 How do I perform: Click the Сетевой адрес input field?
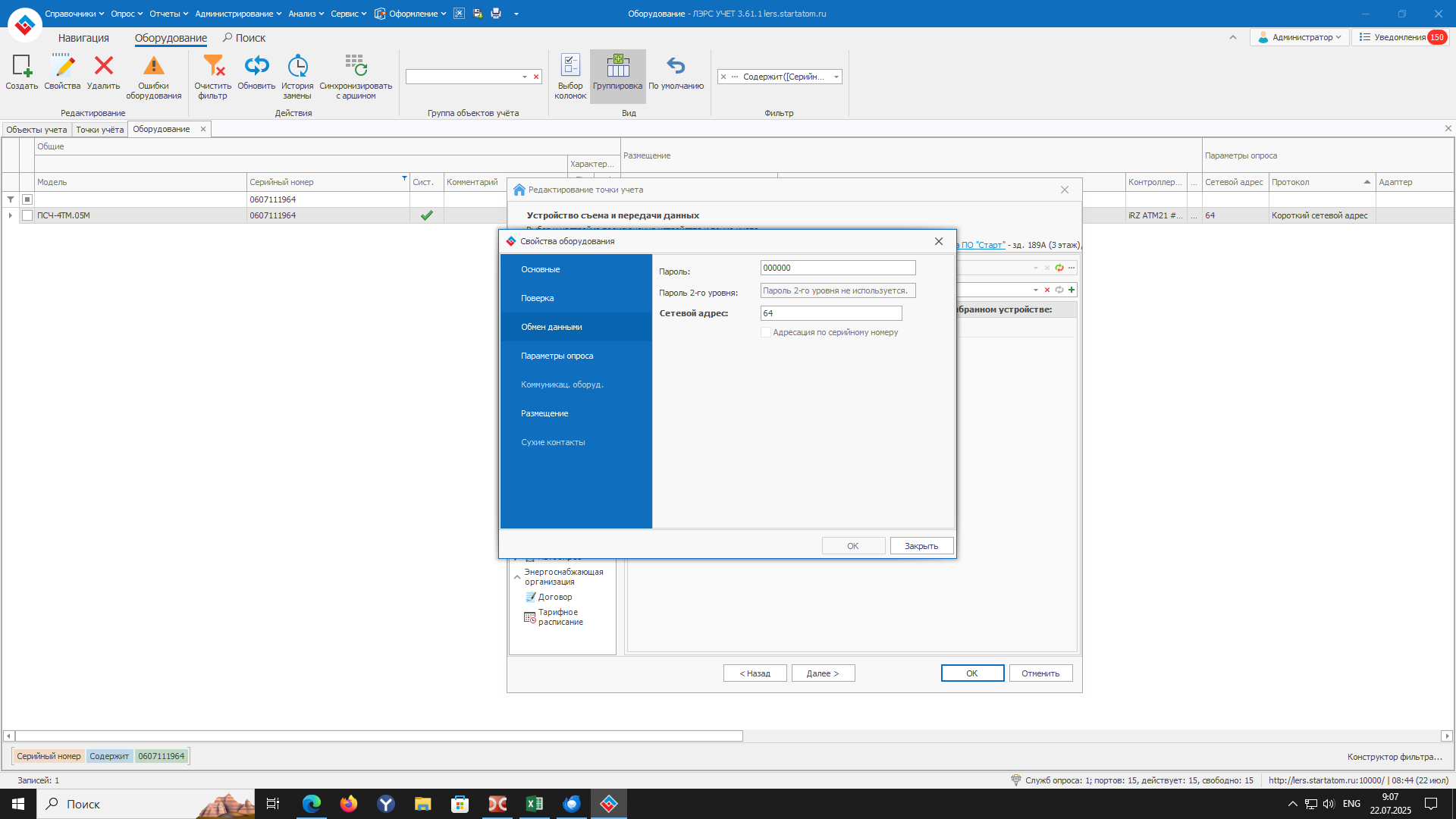[830, 313]
